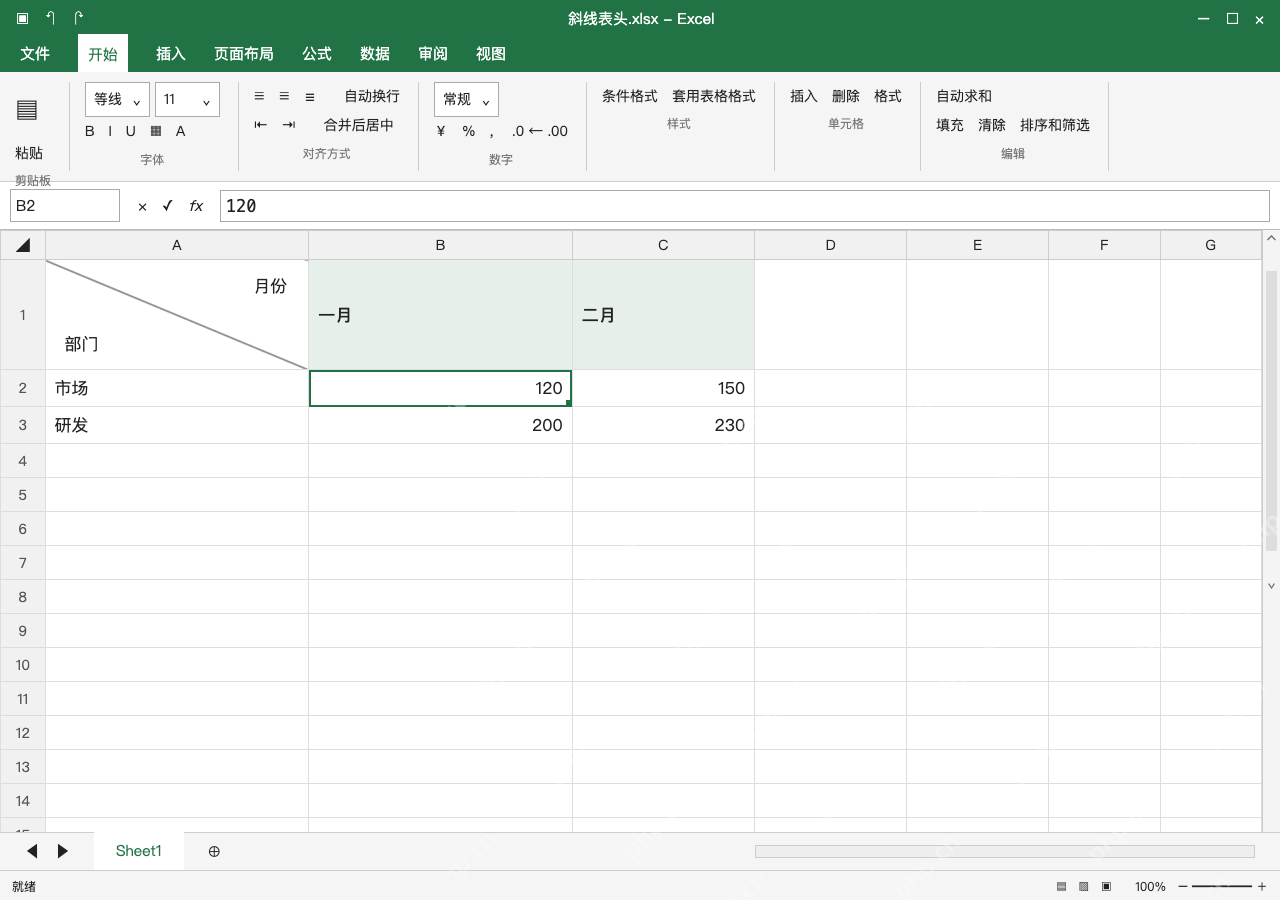Cancel entry with the × formula button
The width and height of the screenshot is (1280, 900).
point(142,206)
